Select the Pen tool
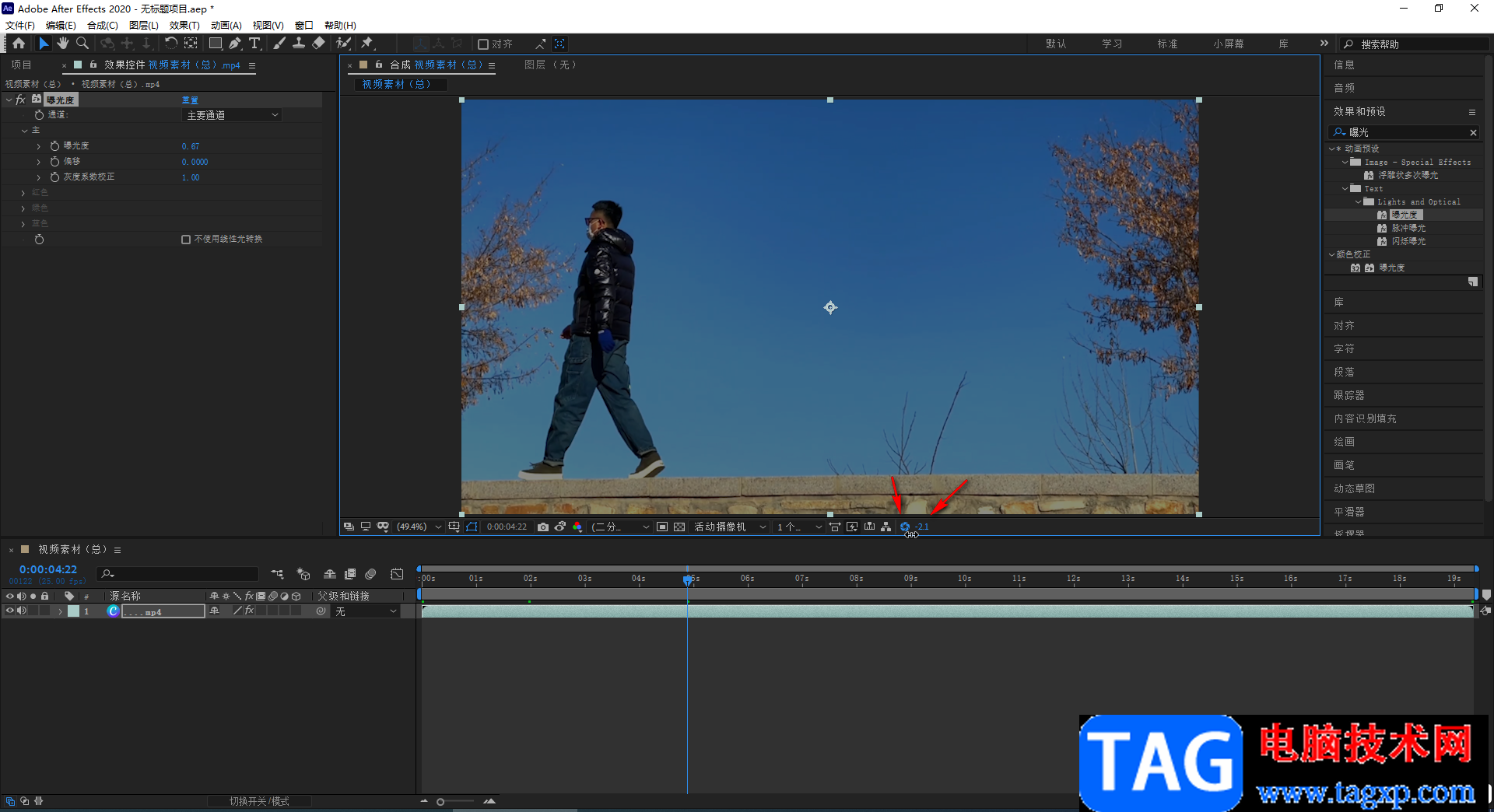 coord(235,44)
